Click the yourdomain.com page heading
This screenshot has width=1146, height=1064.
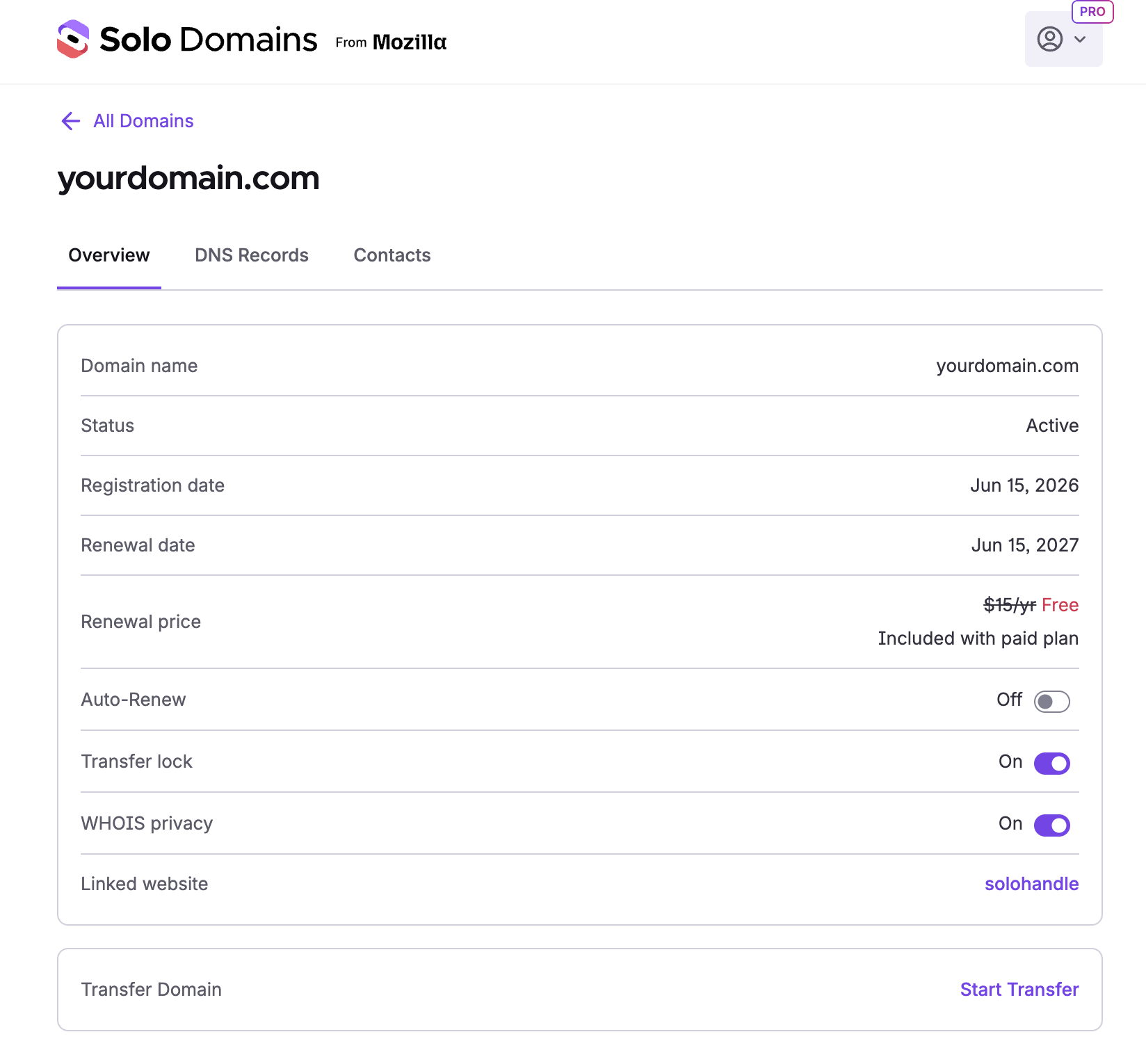(188, 179)
